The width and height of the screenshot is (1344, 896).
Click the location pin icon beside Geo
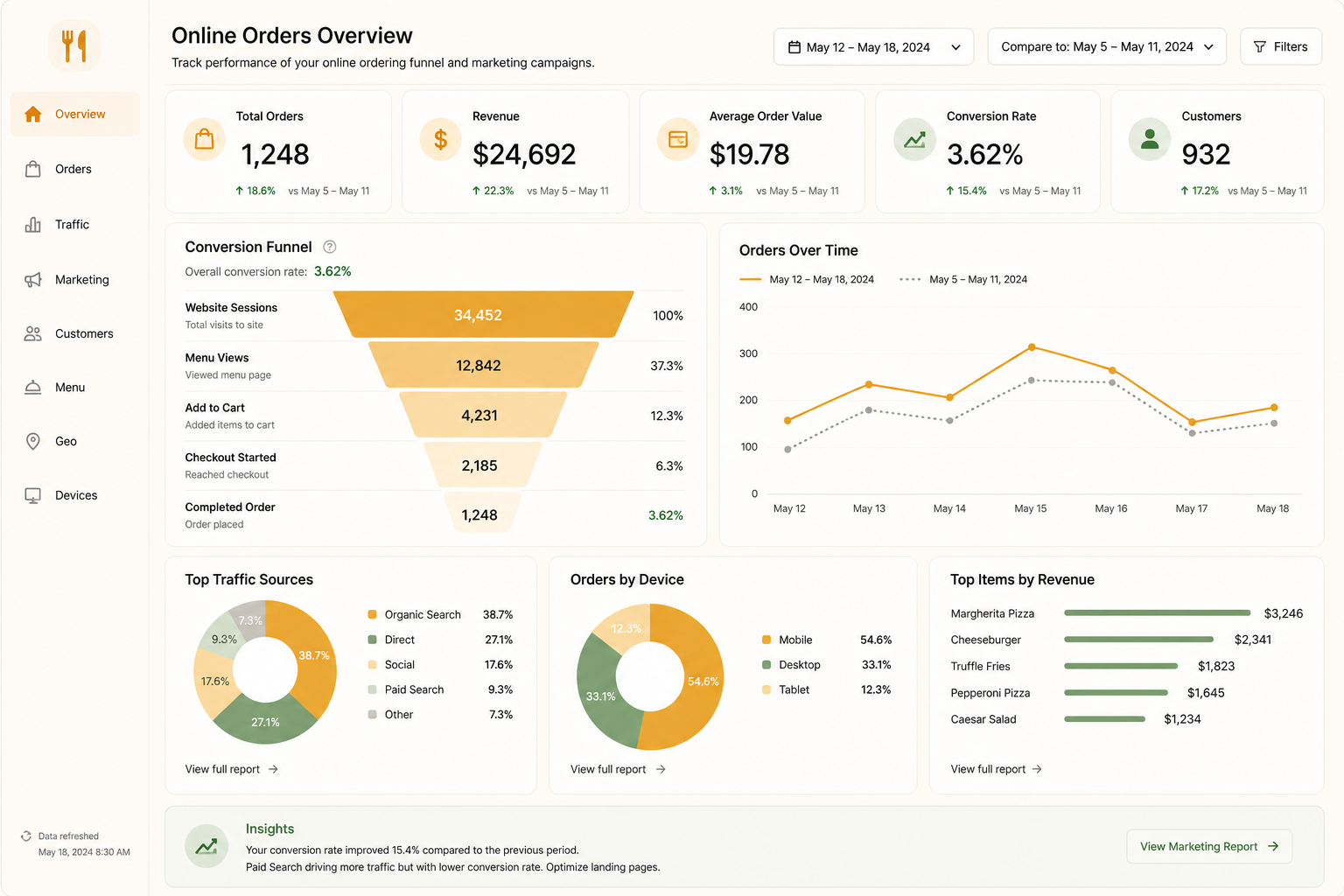[33, 441]
